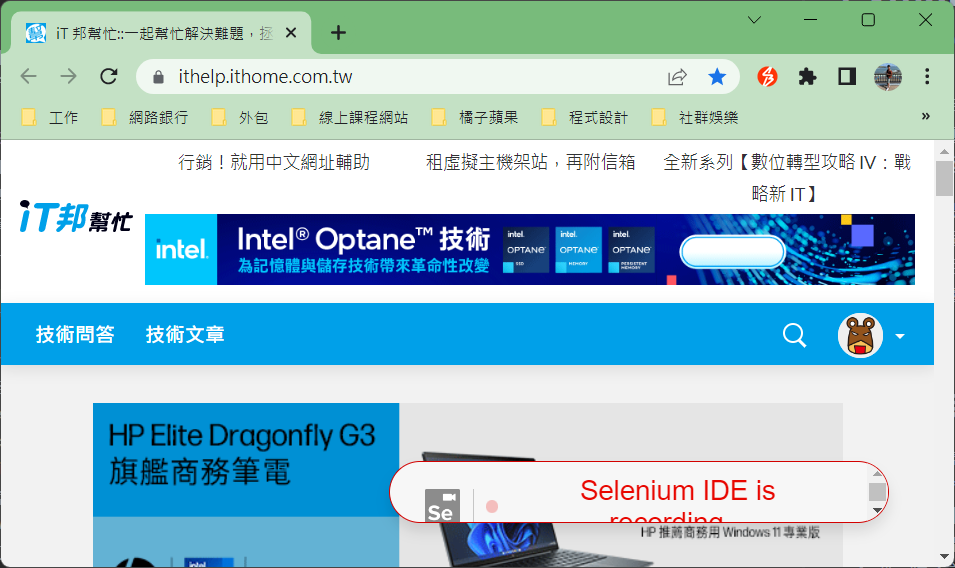Open the browser side panel
Image resolution: width=955 pixels, height=568 pixels.
[x=847, y=77]
